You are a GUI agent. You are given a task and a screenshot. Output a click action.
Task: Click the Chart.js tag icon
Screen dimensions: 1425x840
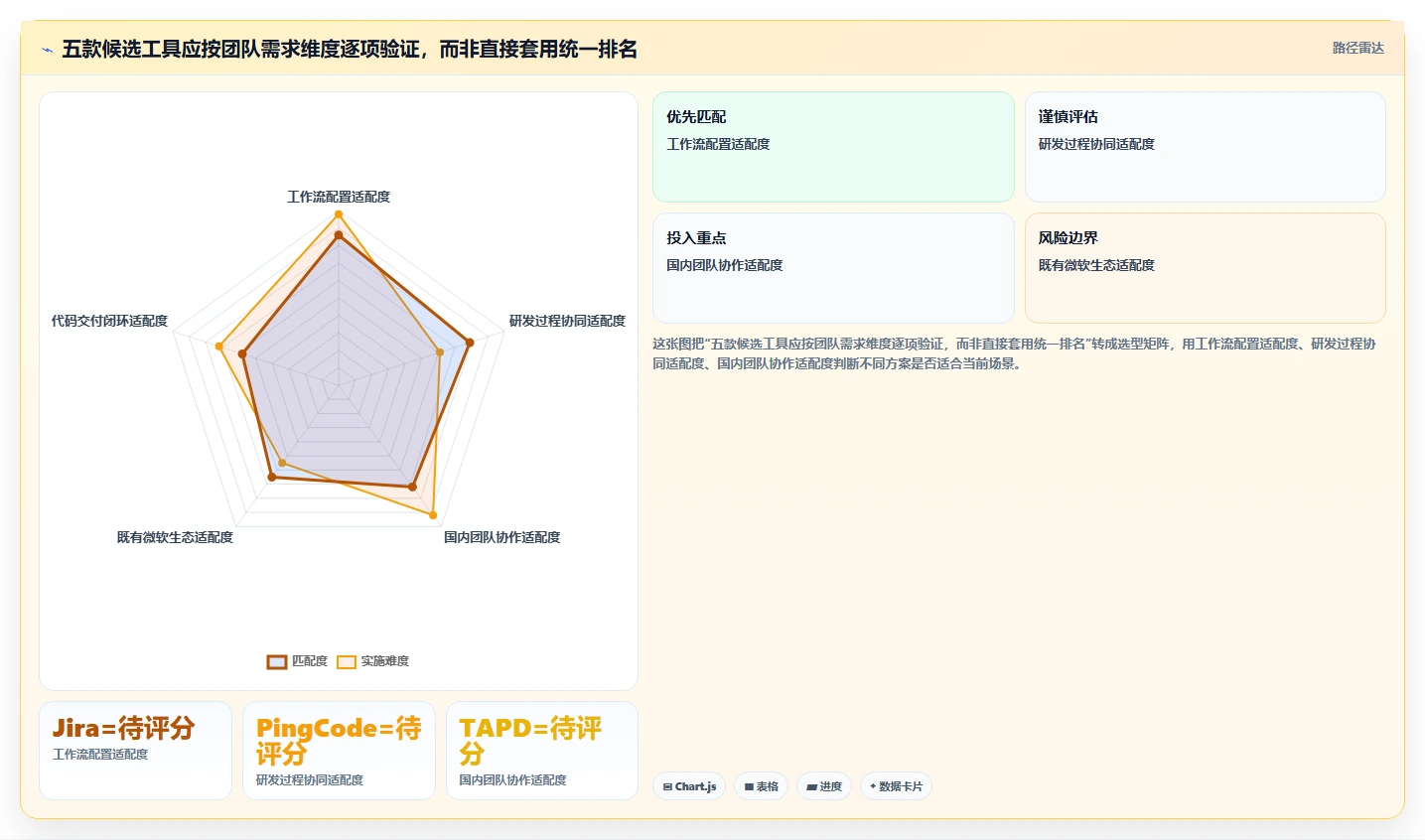(x=667, y=787)
